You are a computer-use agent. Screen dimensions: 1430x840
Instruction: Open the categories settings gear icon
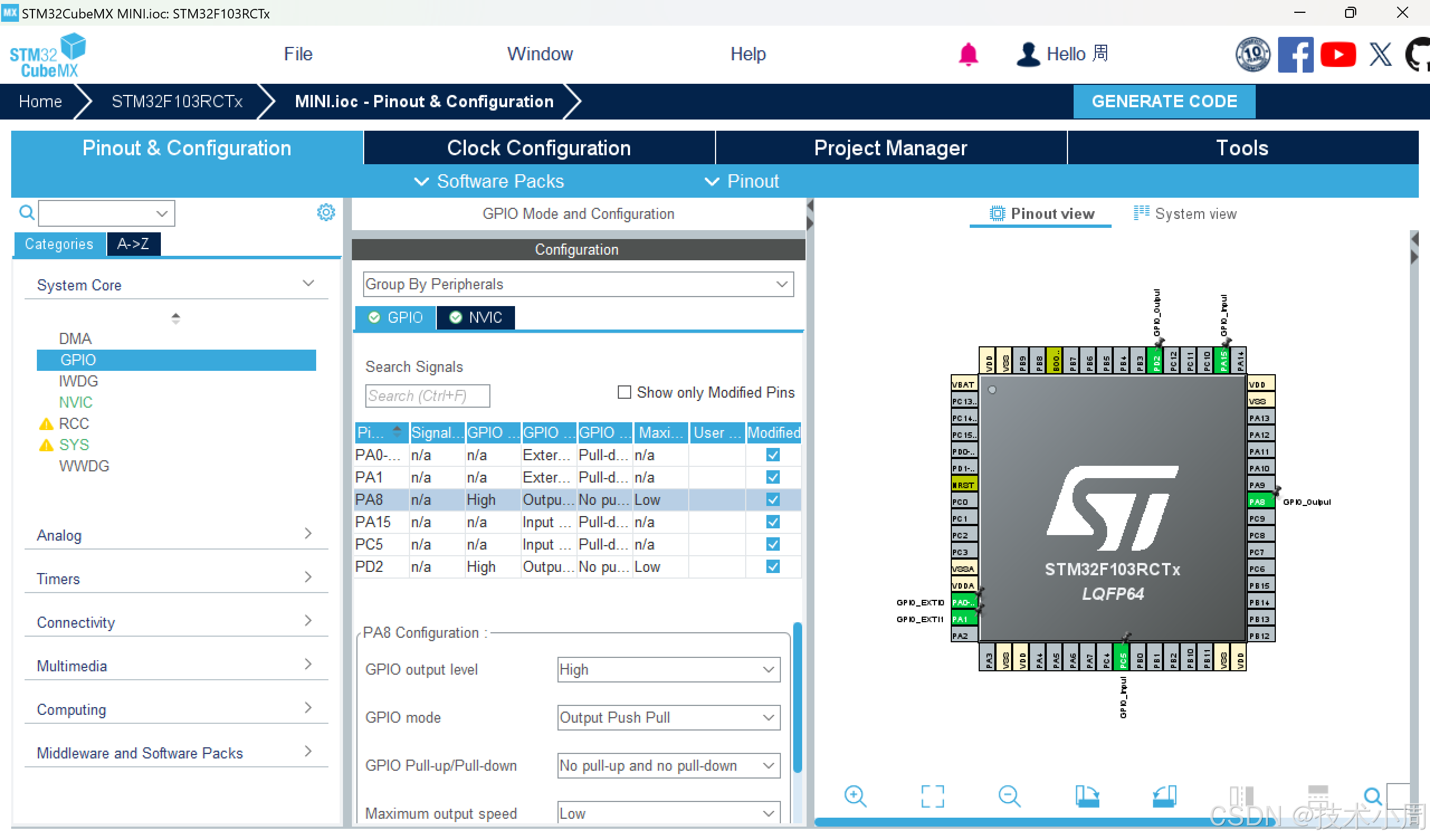(326, 213)
